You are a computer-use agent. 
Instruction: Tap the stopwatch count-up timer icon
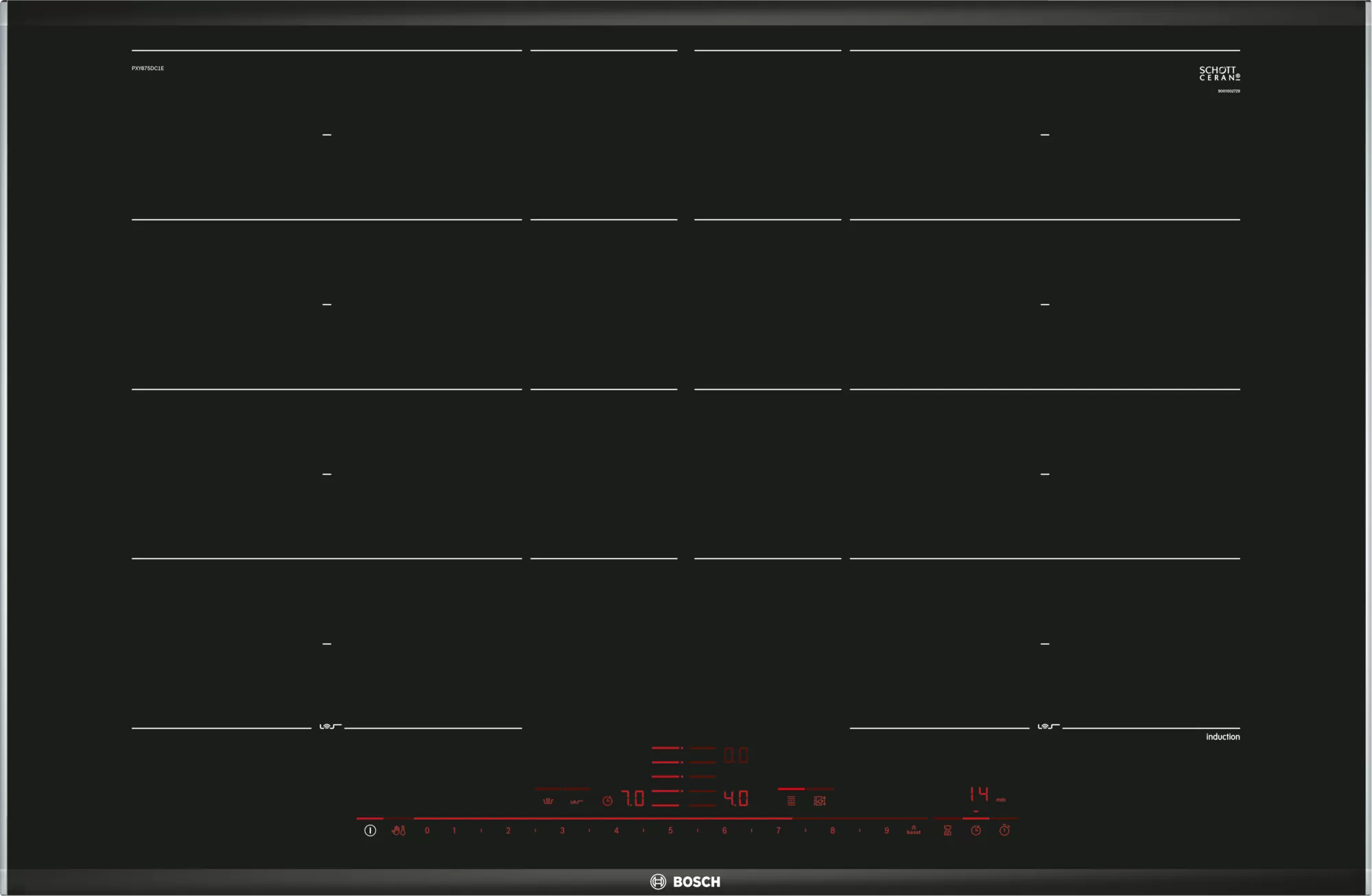tap(1004, 831)
